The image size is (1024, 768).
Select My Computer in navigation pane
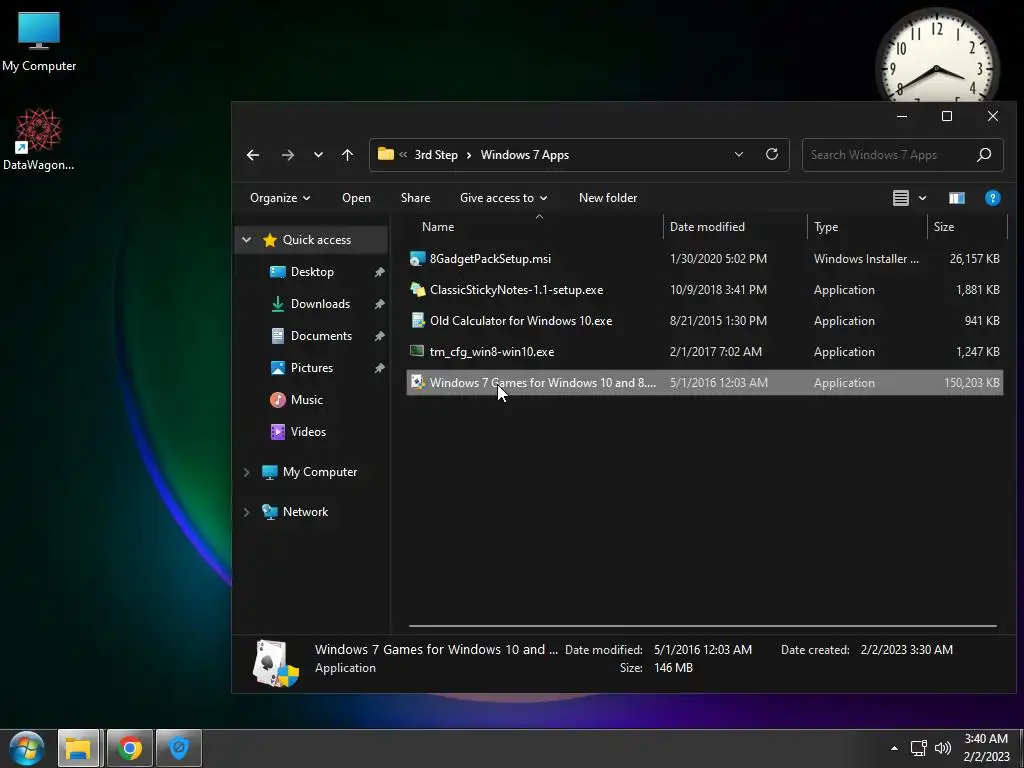pos(320,472)
